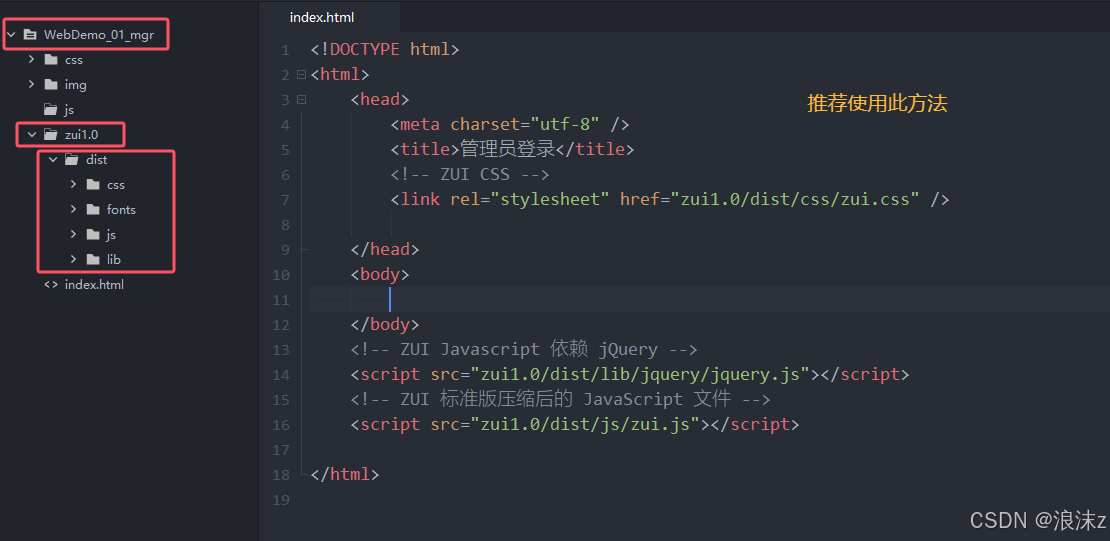Place cursor on empty line 11
The image size is (1110, 541).
tap(709, 300)
